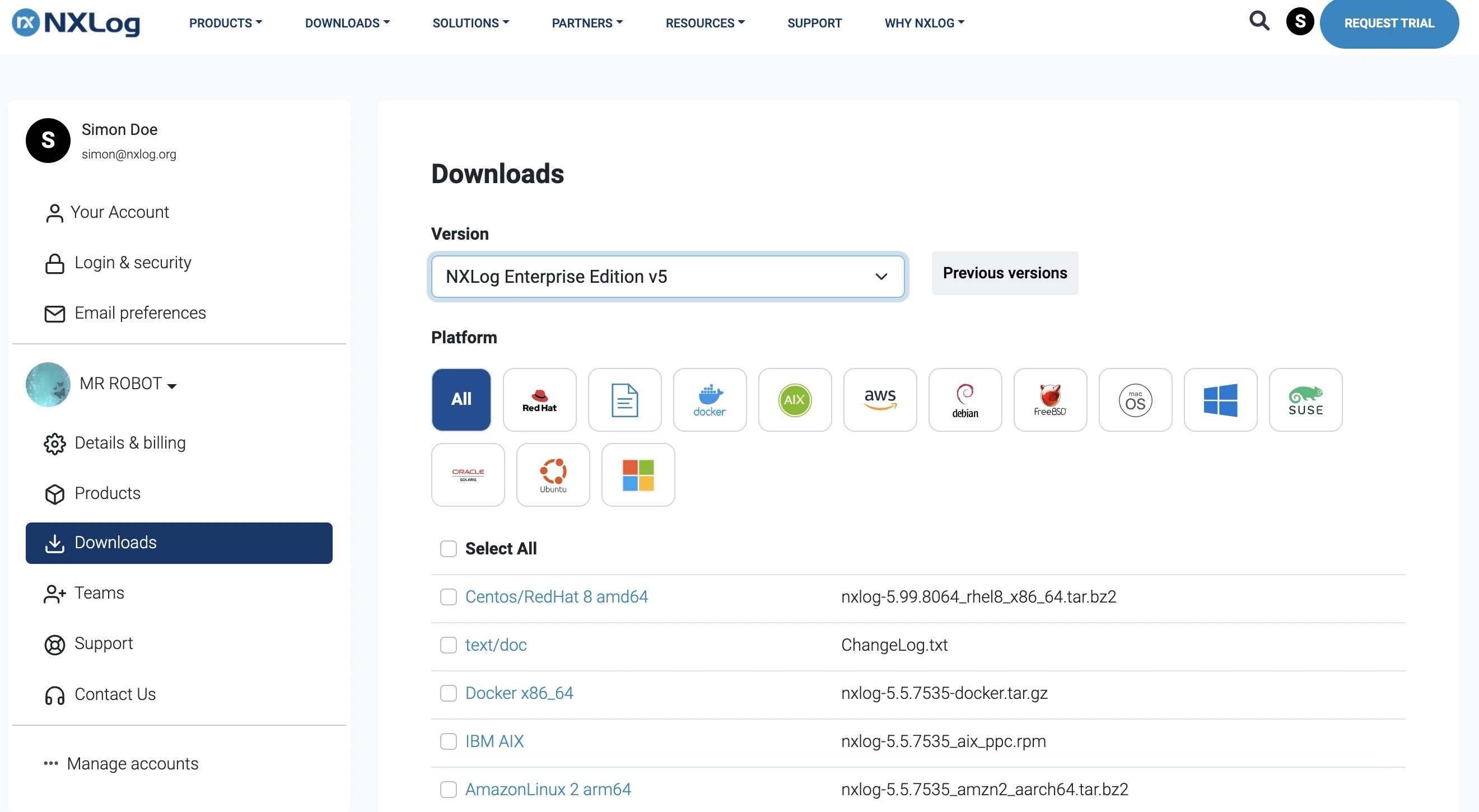1479x812 pixels.
Task: Open the text/doc download link
Action: pyautogui.click(x=496, y=645)
